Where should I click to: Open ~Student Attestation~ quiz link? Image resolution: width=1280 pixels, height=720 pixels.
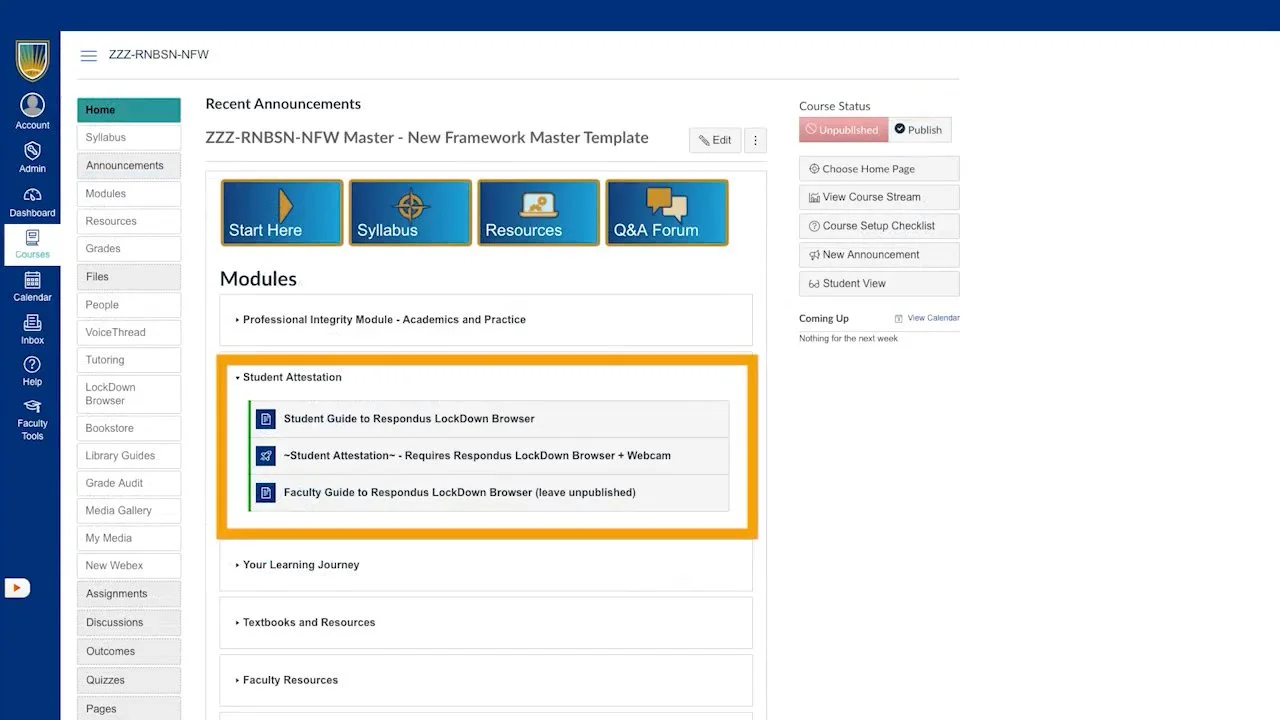coord(477,456)
